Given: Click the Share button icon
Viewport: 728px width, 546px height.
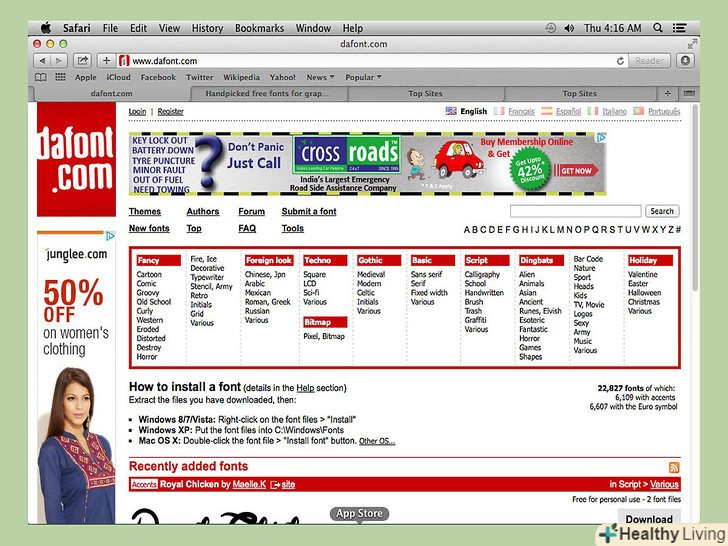Looking at the screenshot, I should (82, 60).
